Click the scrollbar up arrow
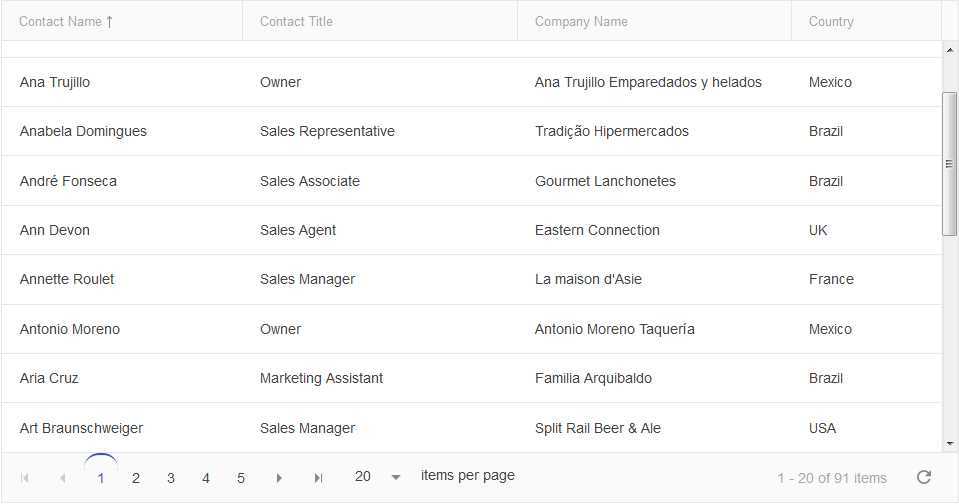 point(949,50)
